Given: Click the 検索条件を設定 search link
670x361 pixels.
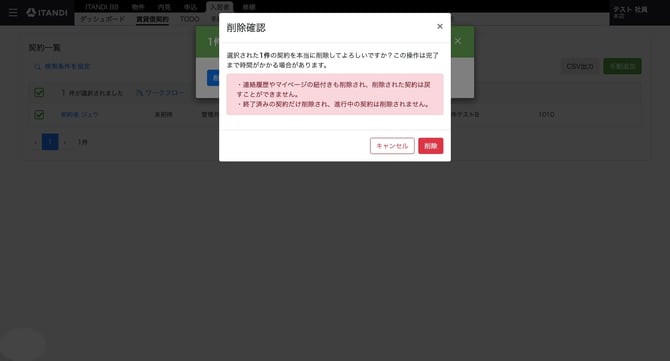Looking at the screenshot, I should click(68, 66).
